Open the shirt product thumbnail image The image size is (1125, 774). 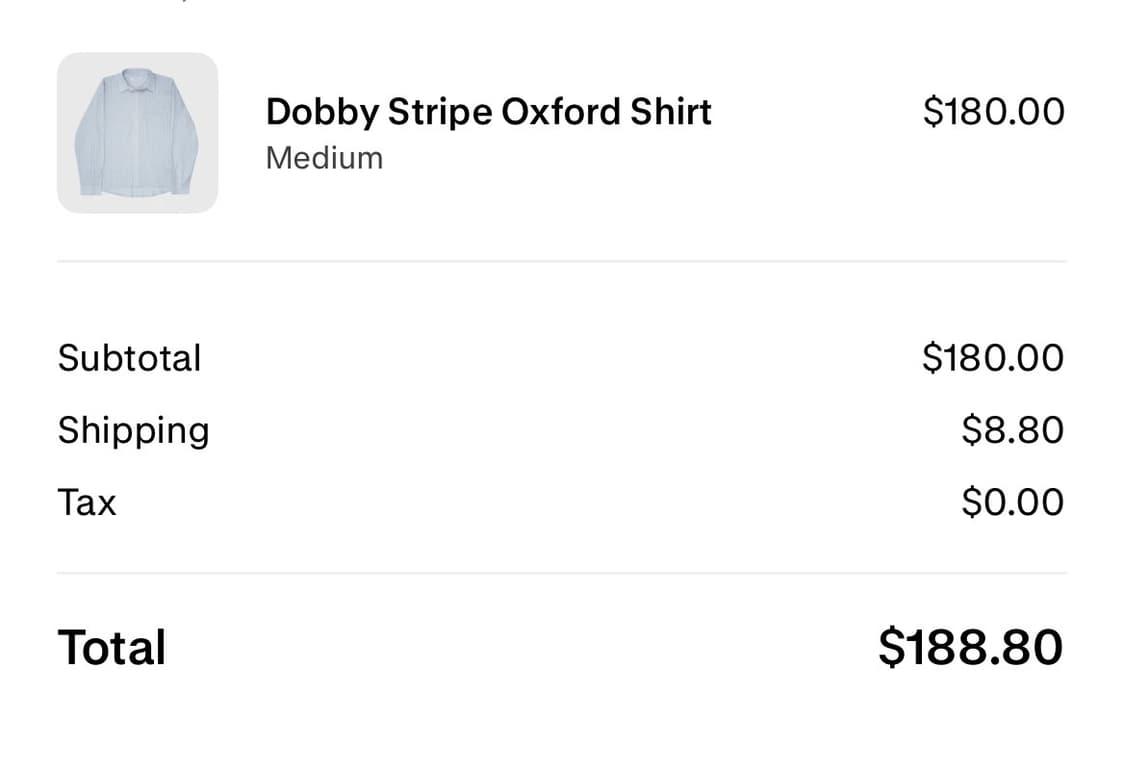coord(137,133)
